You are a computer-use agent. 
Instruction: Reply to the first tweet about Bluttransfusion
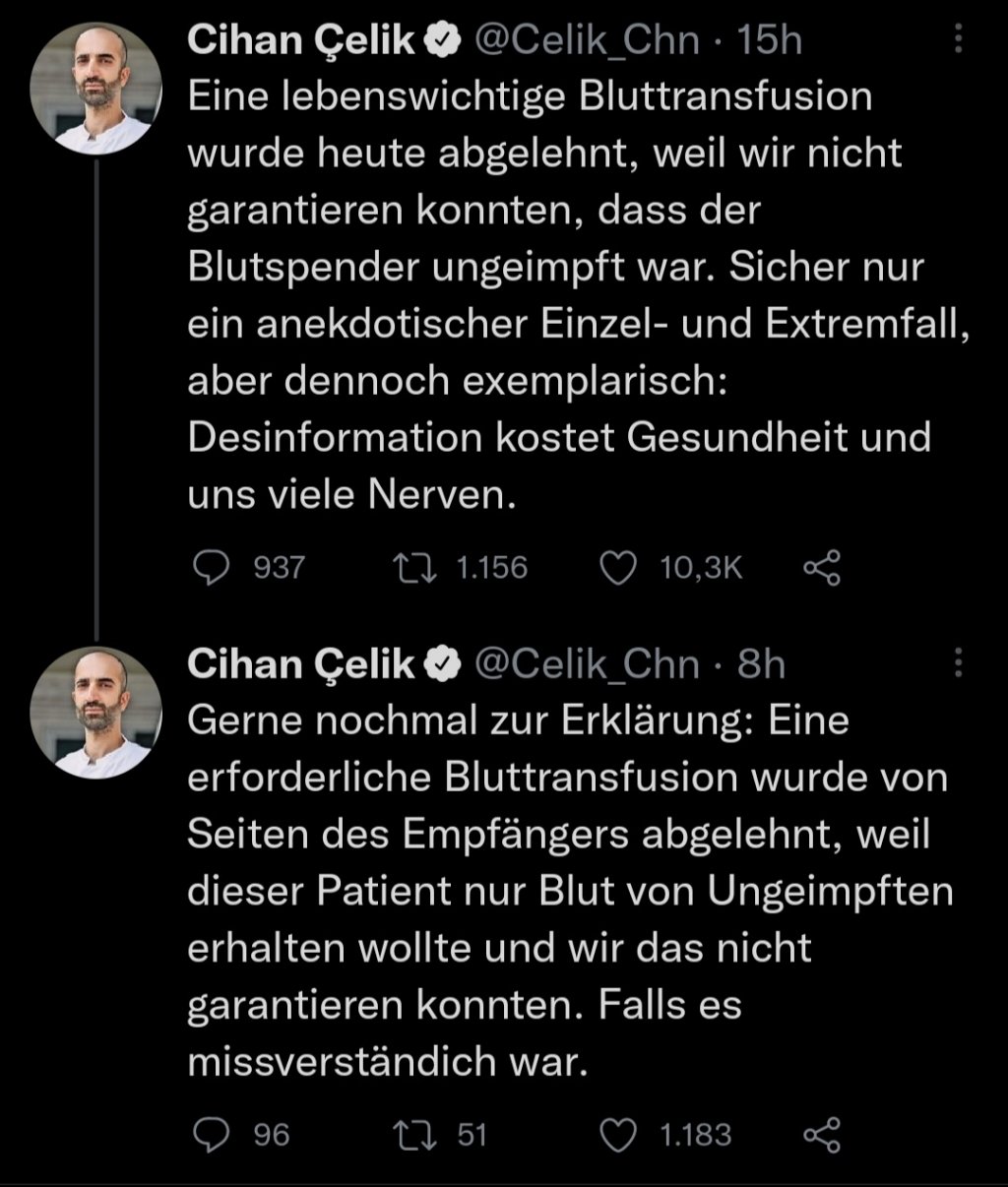208,568
